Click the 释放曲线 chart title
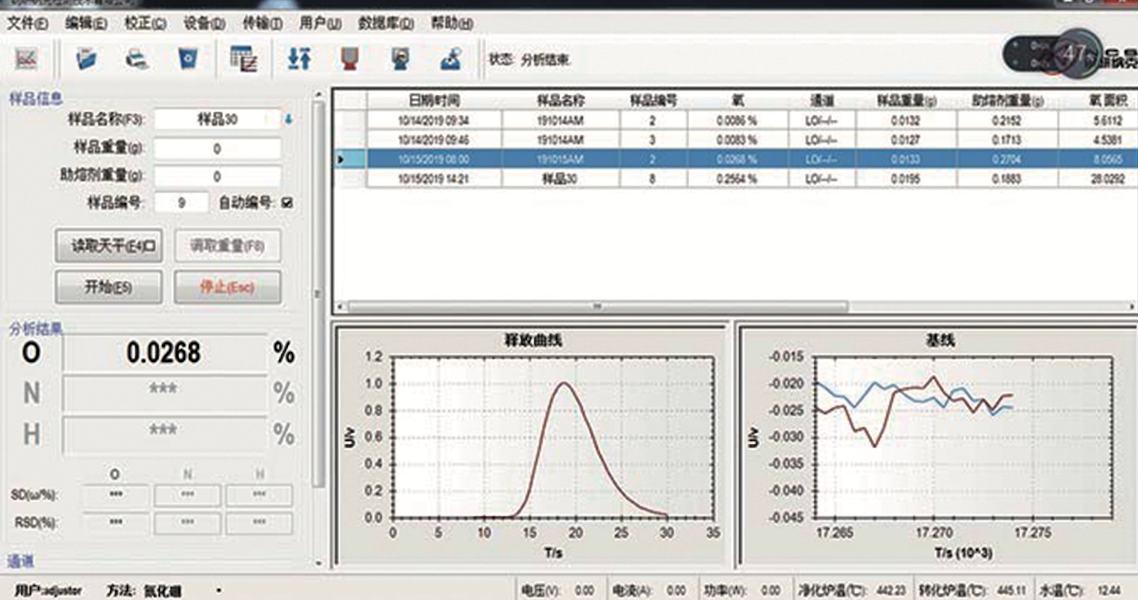The image size is (1138, 600). coord(533,340)
